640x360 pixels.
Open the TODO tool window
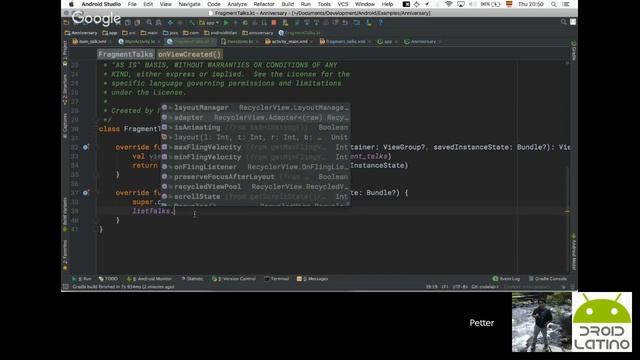pyautogui.click(x=108, y=279)
